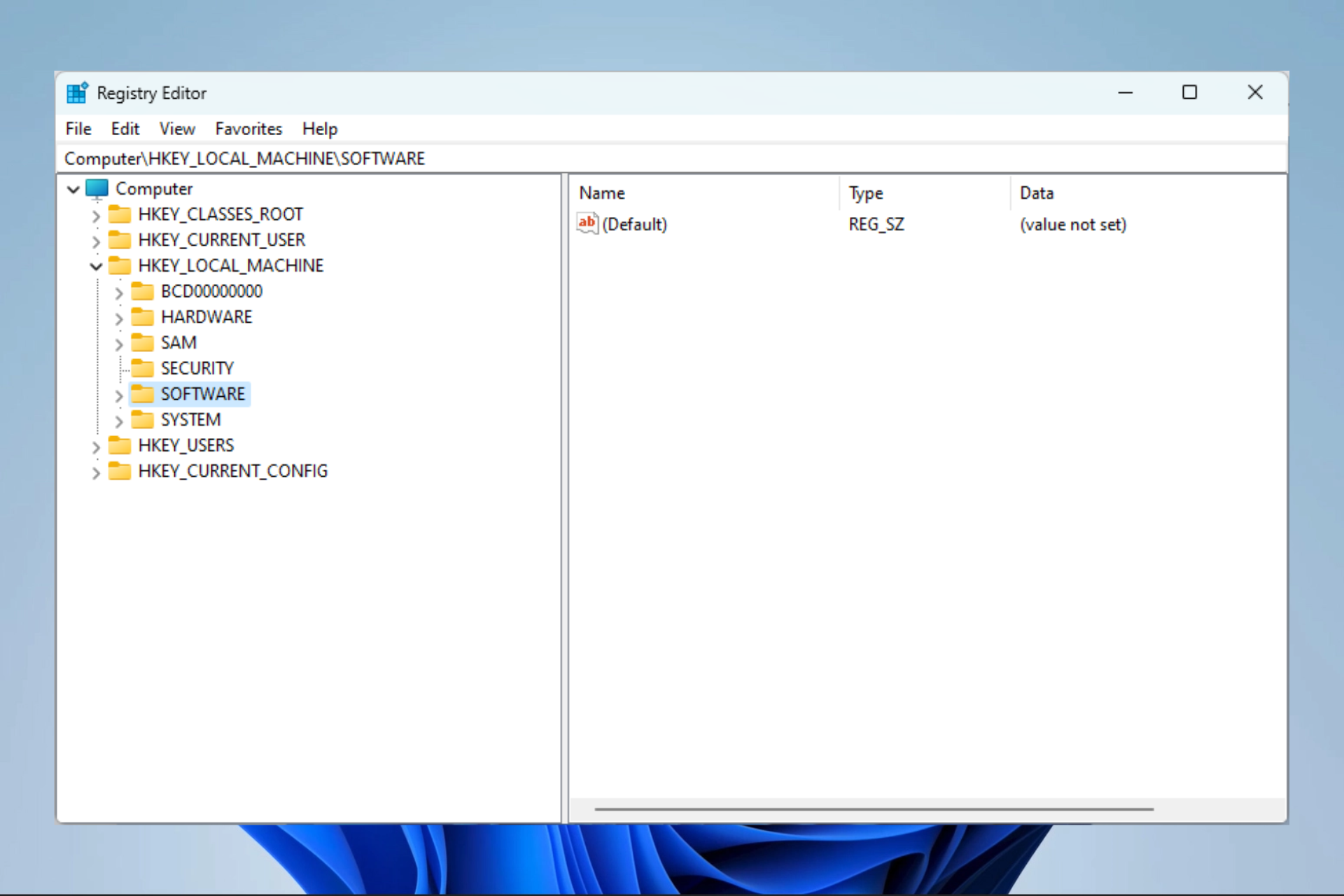Open the View menu
This screenshot has height=896, width=1344.
point(177,129)
